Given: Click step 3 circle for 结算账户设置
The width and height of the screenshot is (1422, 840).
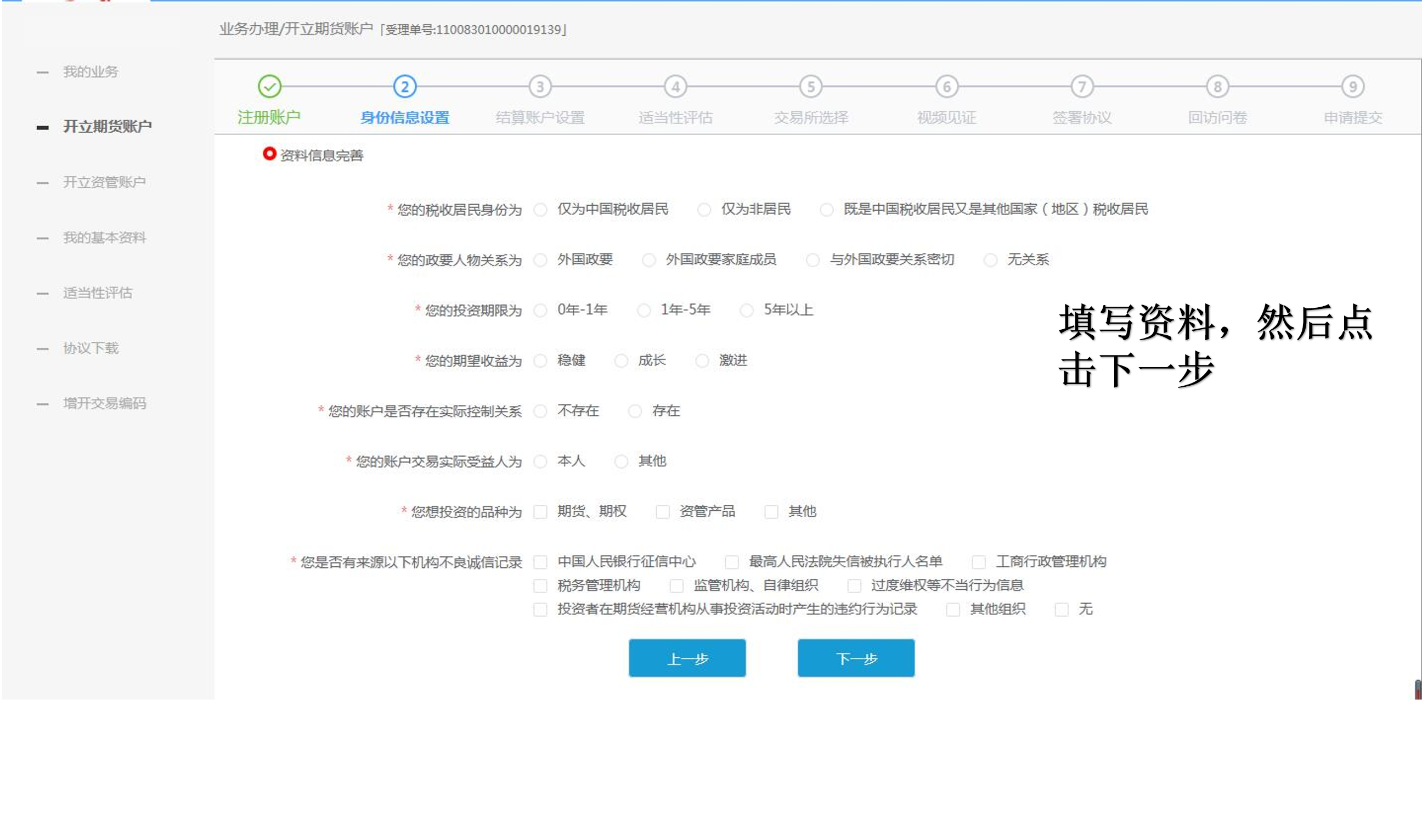Looking at the screenshot, I should click(540, 87).
